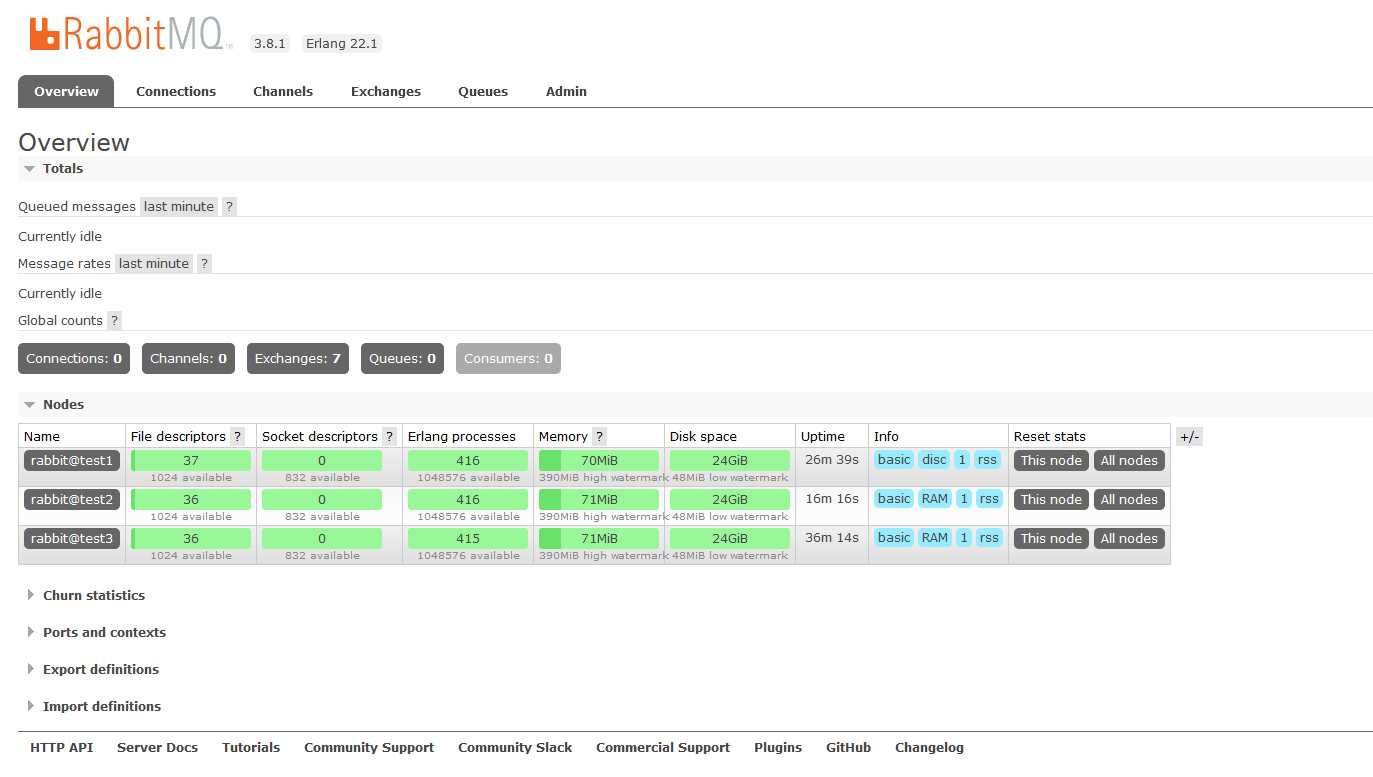Open help for Global counts

[115, 321]
